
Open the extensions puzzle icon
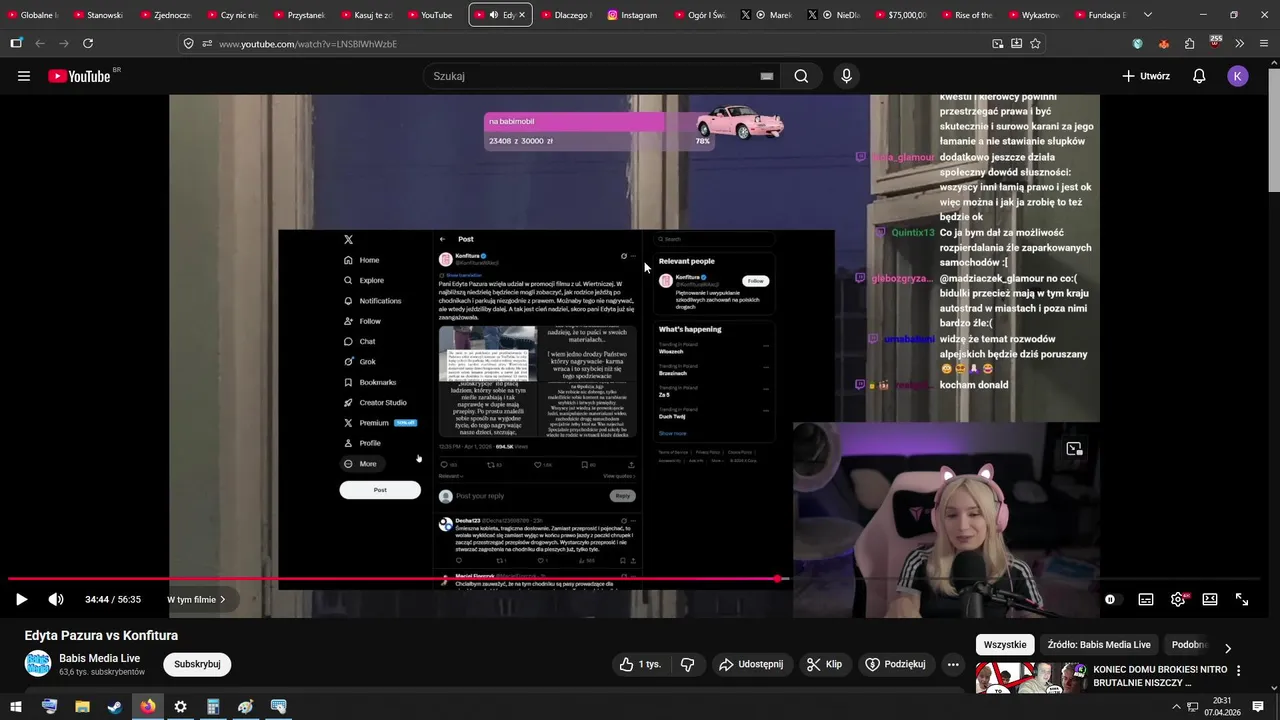(1189, 44)
